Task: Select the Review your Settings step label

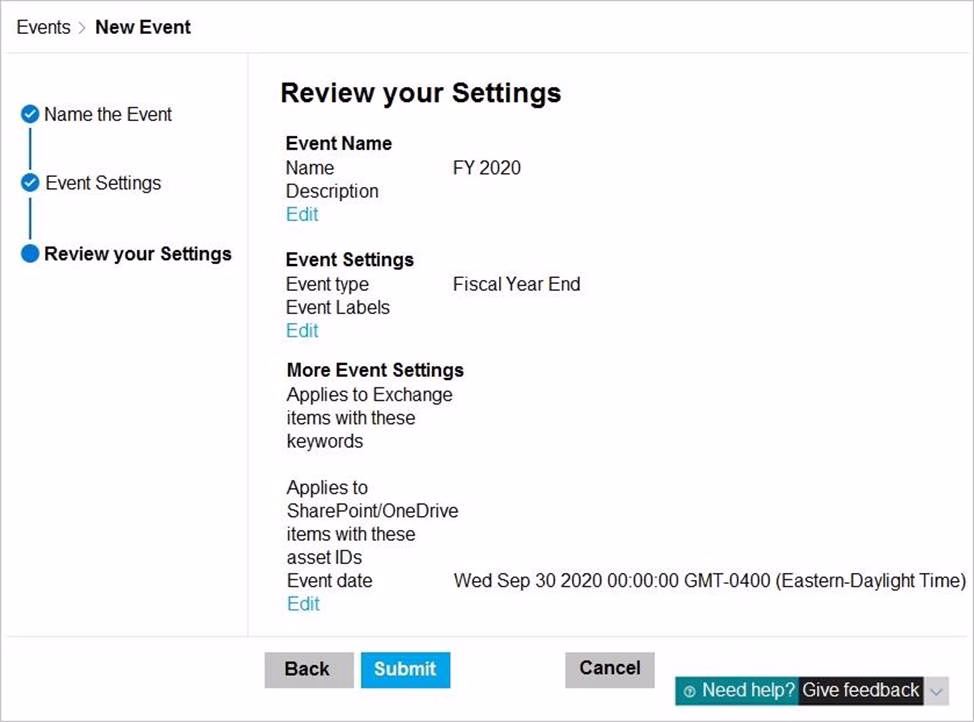Action: tap(138, 254)
